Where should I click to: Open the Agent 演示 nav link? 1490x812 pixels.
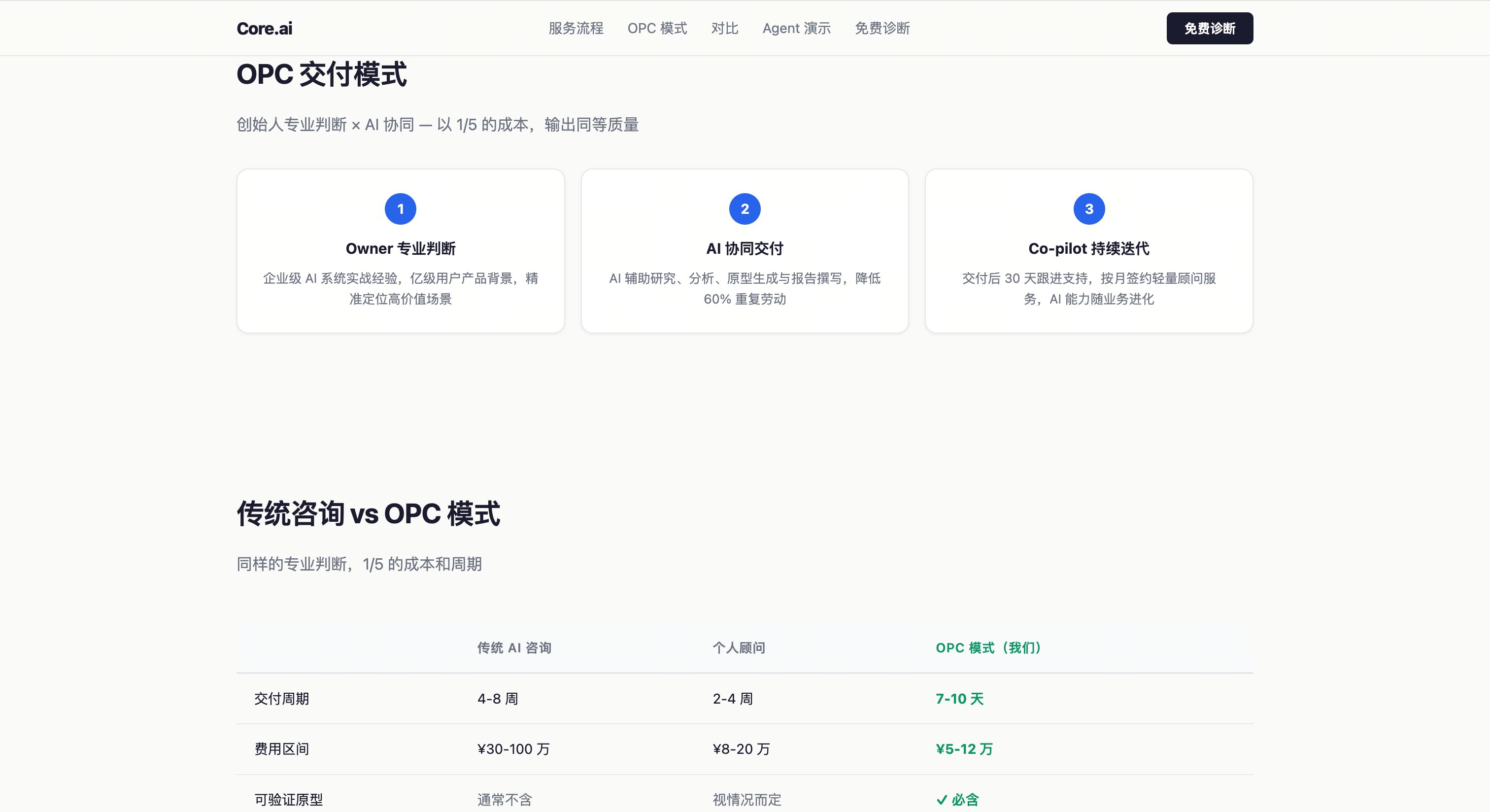[x=796, y=29]
